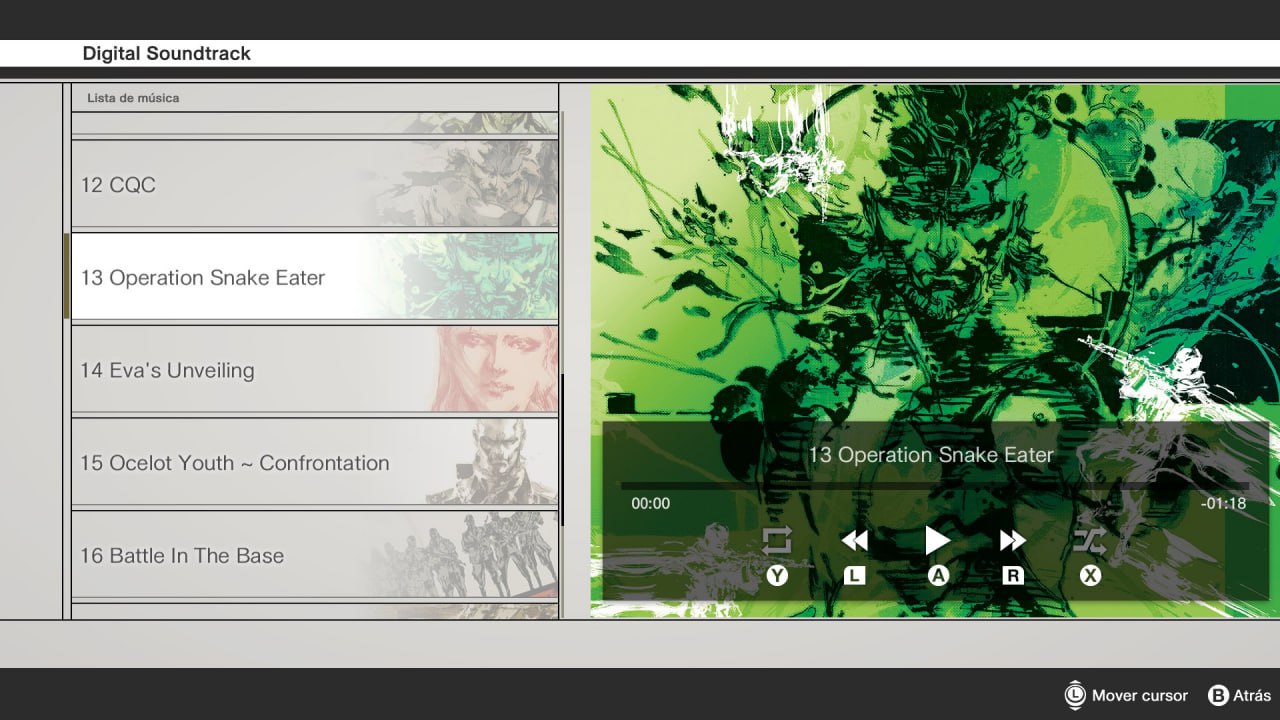1280x720 pixels.
Task: Toggle the shuffle crossed-arrows icon
Action: [1089, 541]
